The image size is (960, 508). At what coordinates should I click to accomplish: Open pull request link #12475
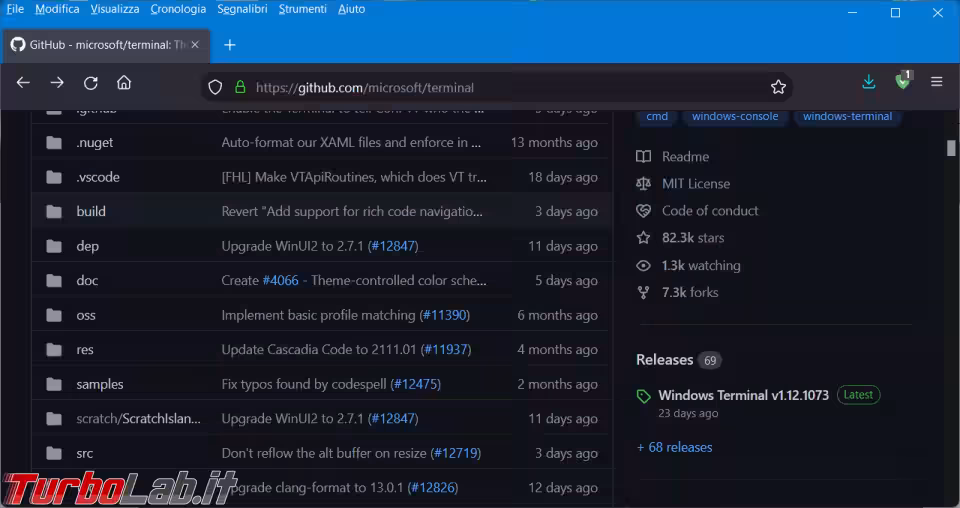tap(416, 384)
